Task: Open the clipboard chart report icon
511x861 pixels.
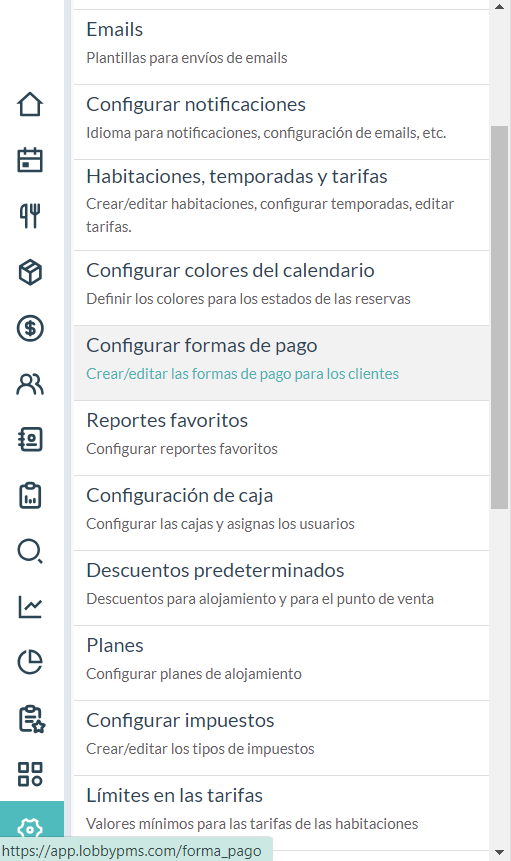Action: 30,495
